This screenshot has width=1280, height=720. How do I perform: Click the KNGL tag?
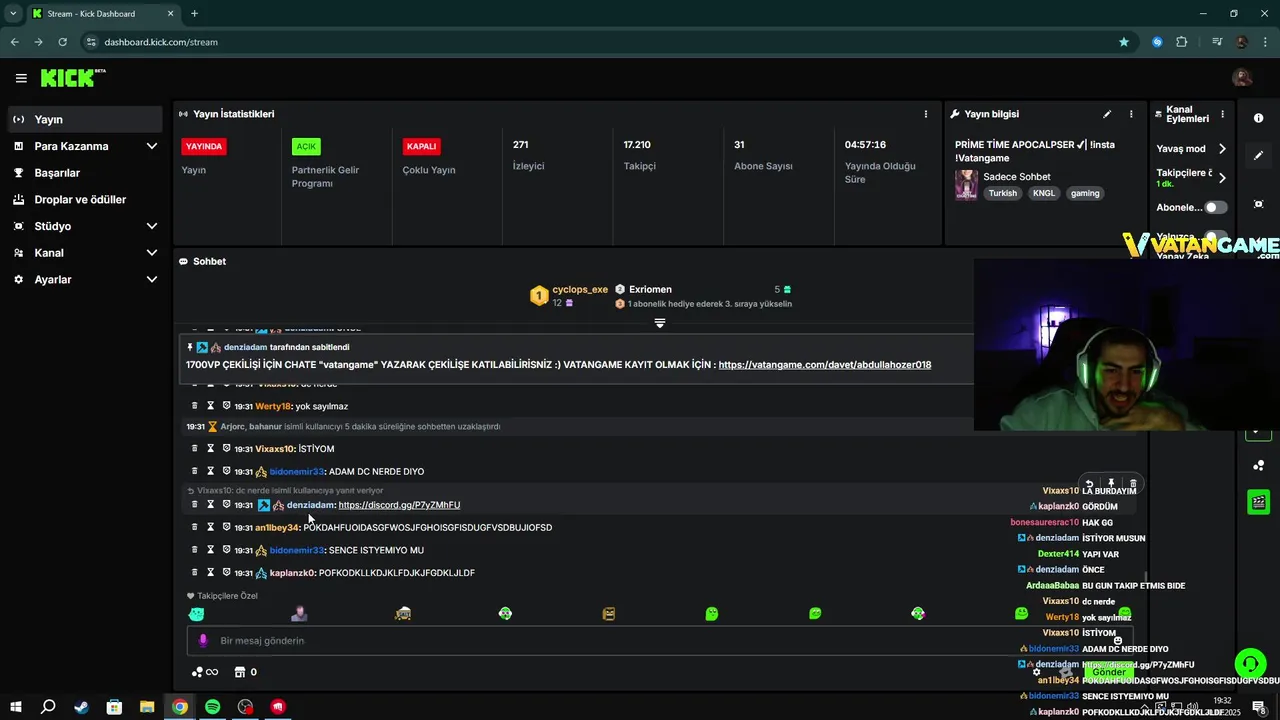[1044, 193]
